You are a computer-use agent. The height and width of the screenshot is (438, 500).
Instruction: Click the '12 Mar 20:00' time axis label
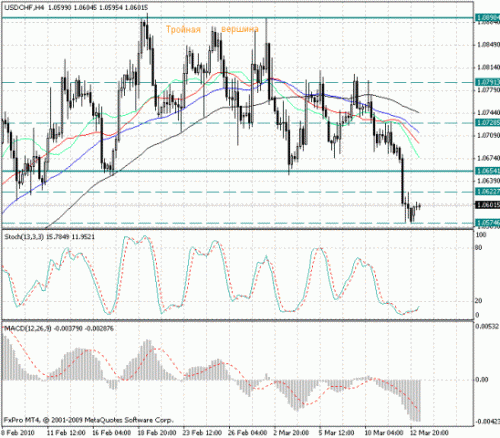(429, 433)
